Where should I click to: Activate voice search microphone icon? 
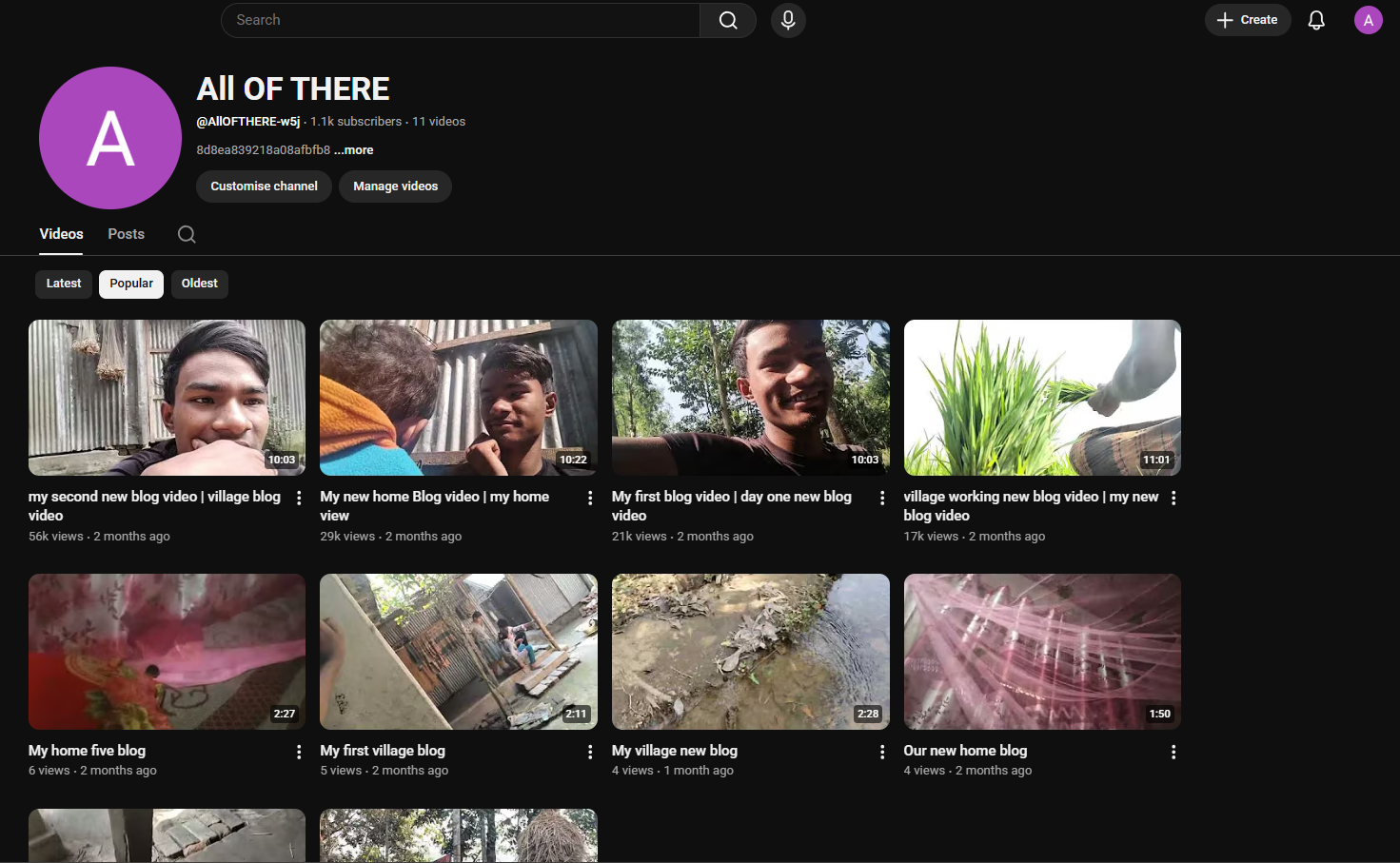[x=788, y=20]
